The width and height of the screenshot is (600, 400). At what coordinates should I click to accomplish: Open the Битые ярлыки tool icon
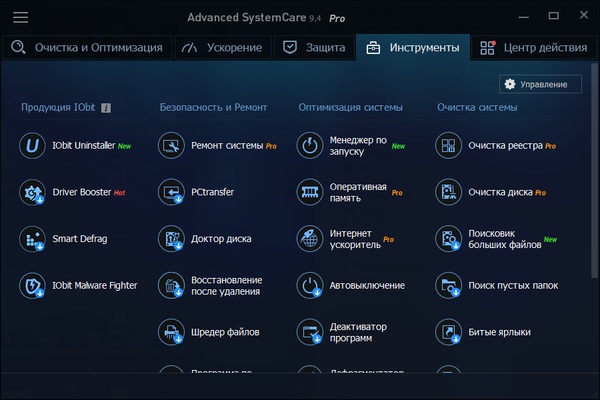tap(448, 332)
